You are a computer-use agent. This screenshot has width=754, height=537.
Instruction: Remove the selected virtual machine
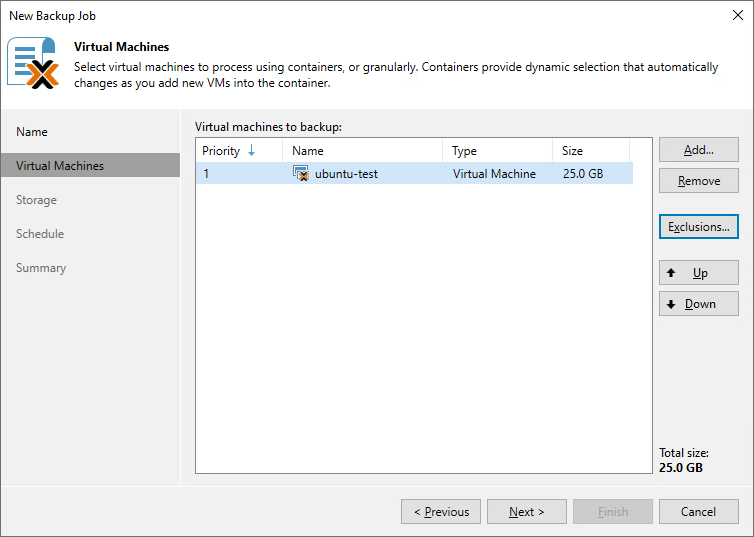698,181
